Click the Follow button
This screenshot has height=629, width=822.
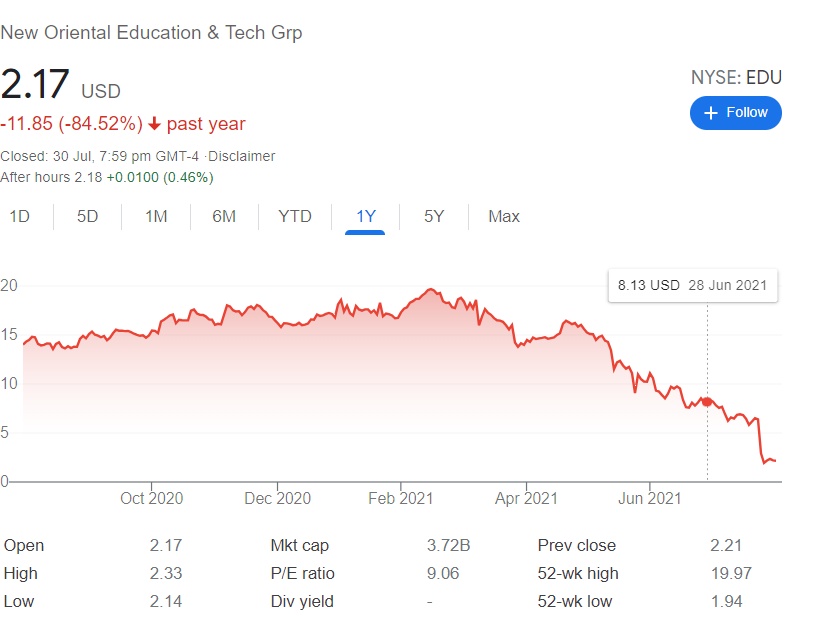[736, 113]
